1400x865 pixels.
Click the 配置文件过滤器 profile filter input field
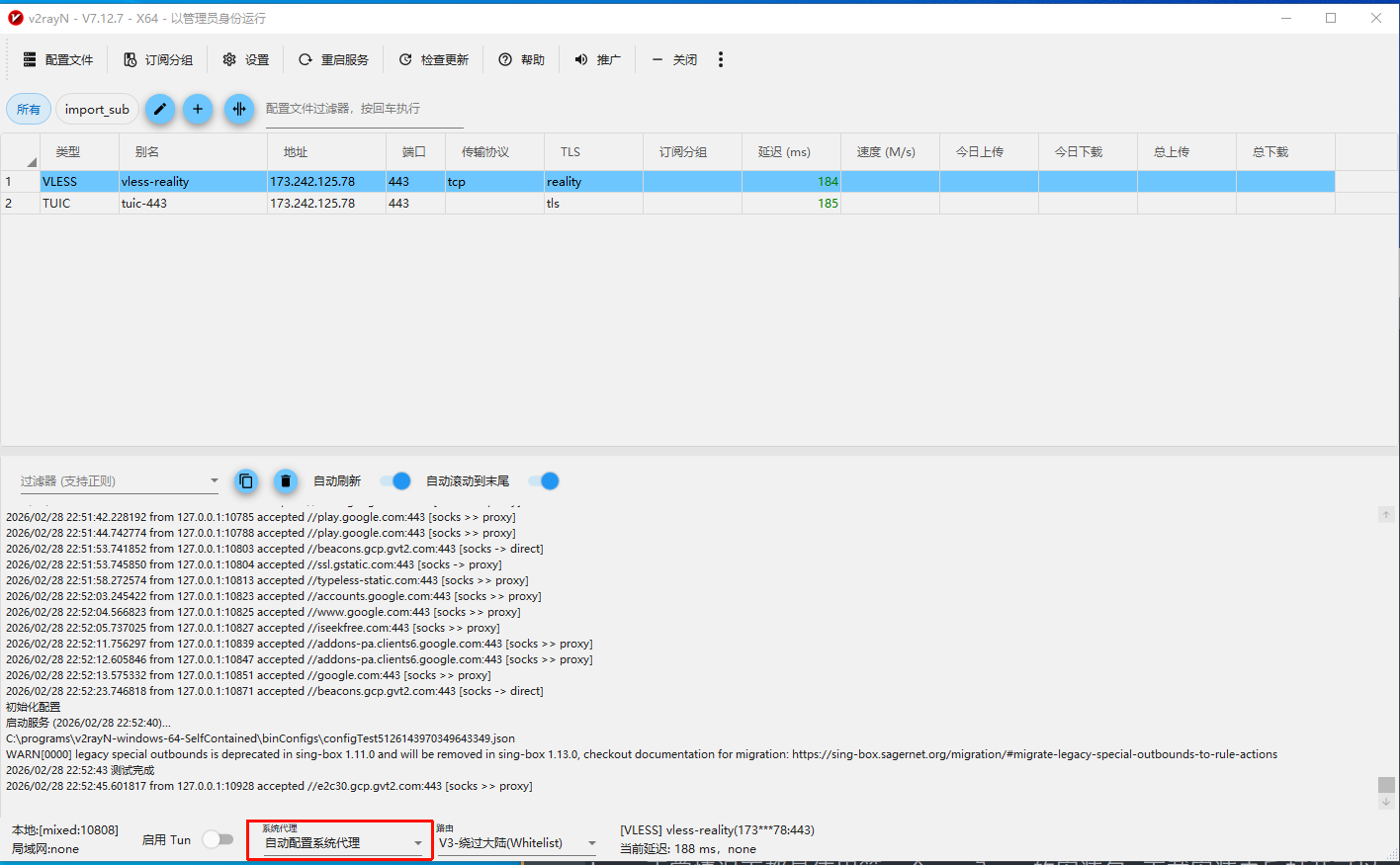363,109
